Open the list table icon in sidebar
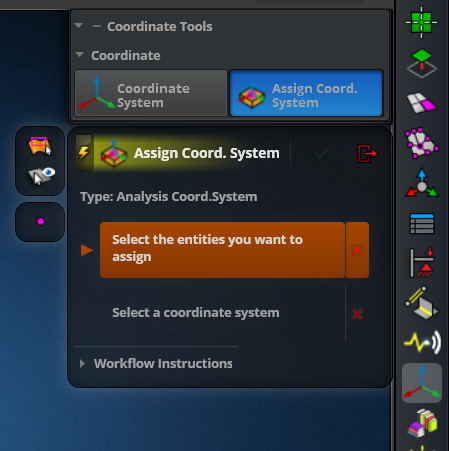Viewport: 449px width, 451px height. [x=422, y=224]
